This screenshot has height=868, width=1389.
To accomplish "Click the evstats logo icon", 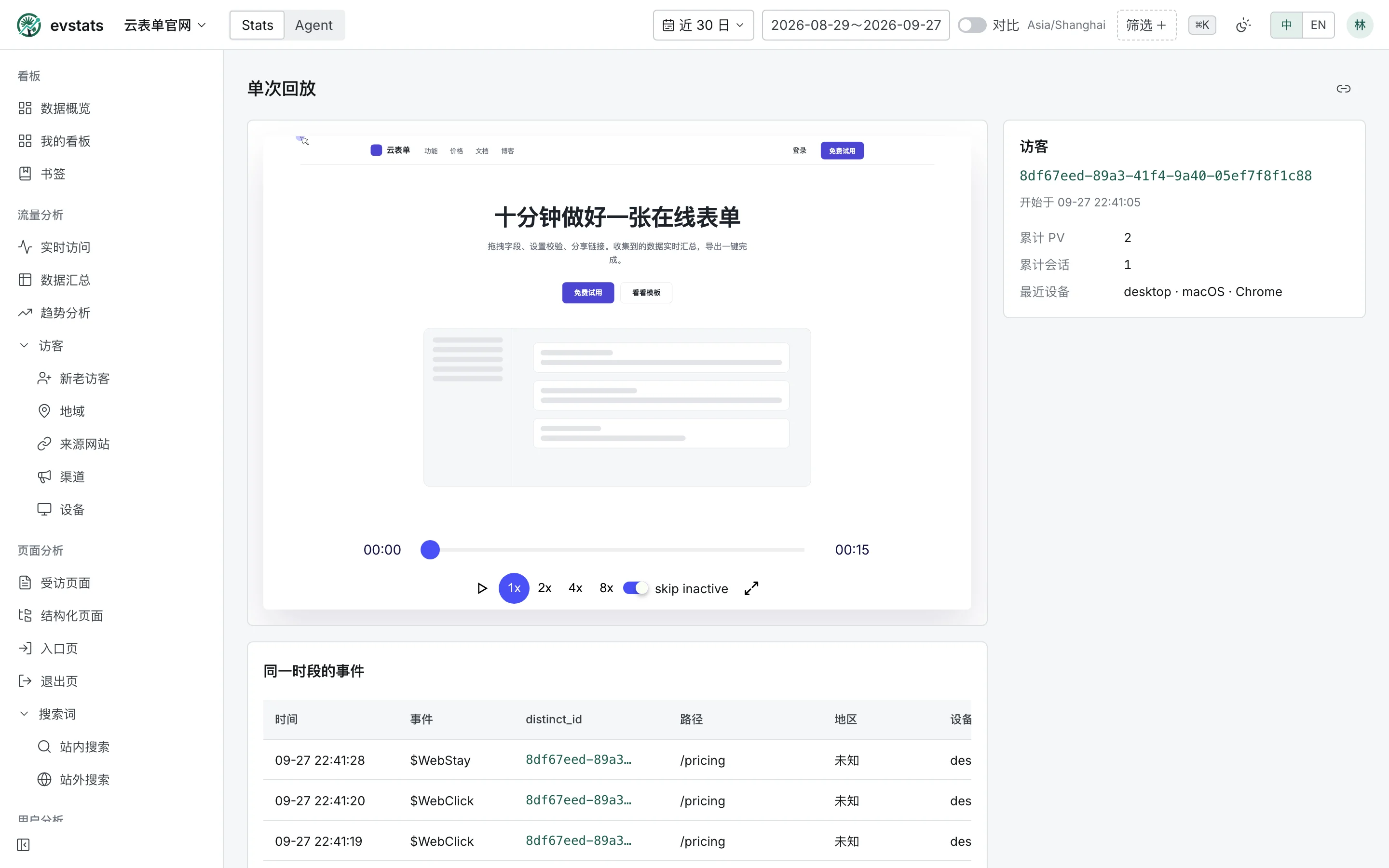I will coord(29,25).
